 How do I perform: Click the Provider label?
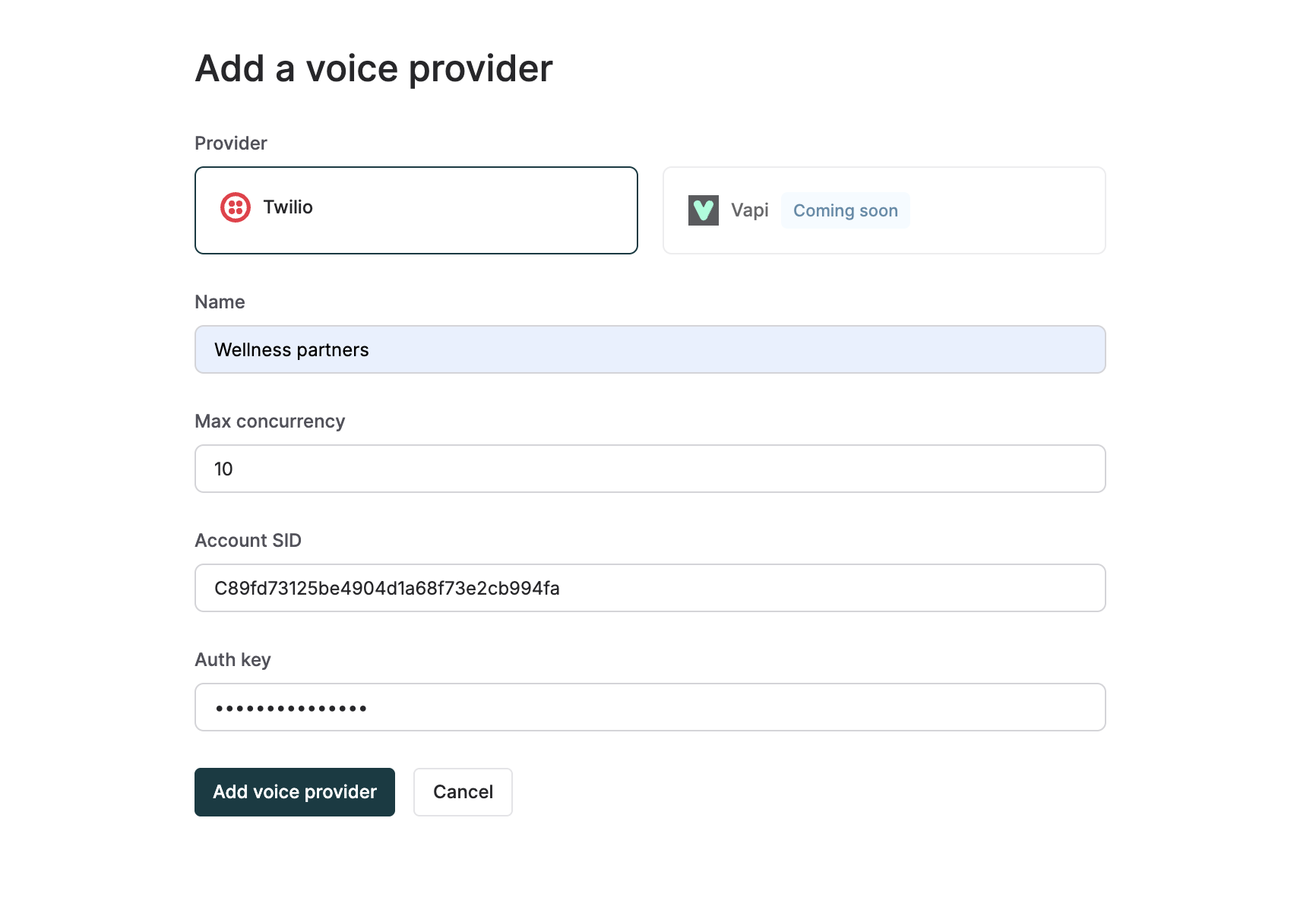[230, 143]
